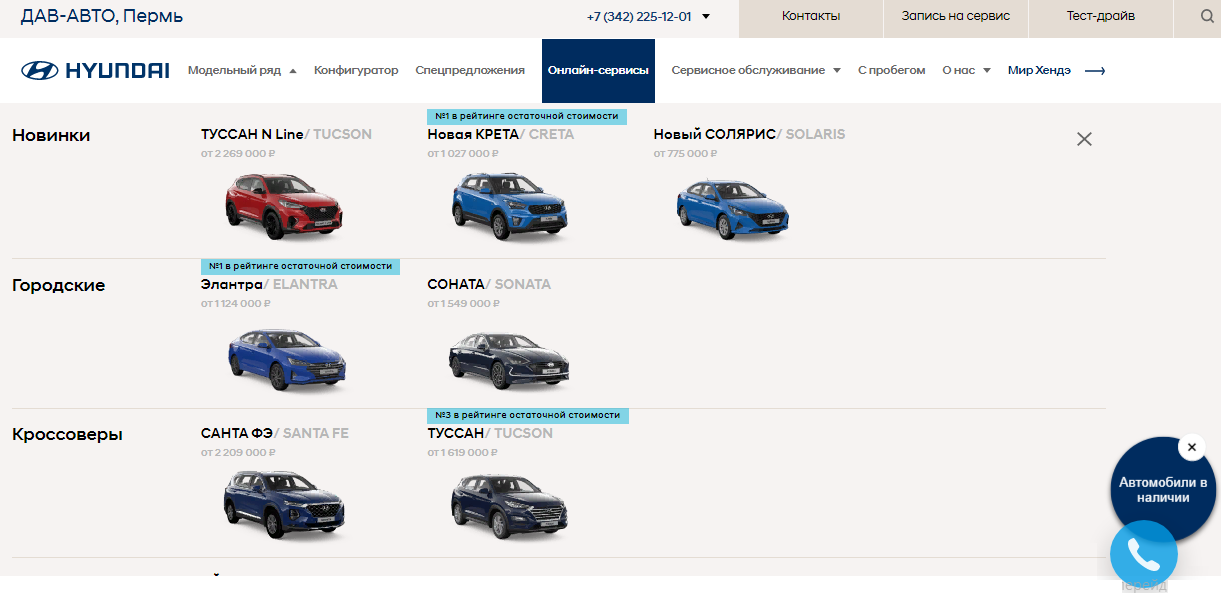Select the red Tucson N Line image
Screen dimensions: 1221x593
284,206
